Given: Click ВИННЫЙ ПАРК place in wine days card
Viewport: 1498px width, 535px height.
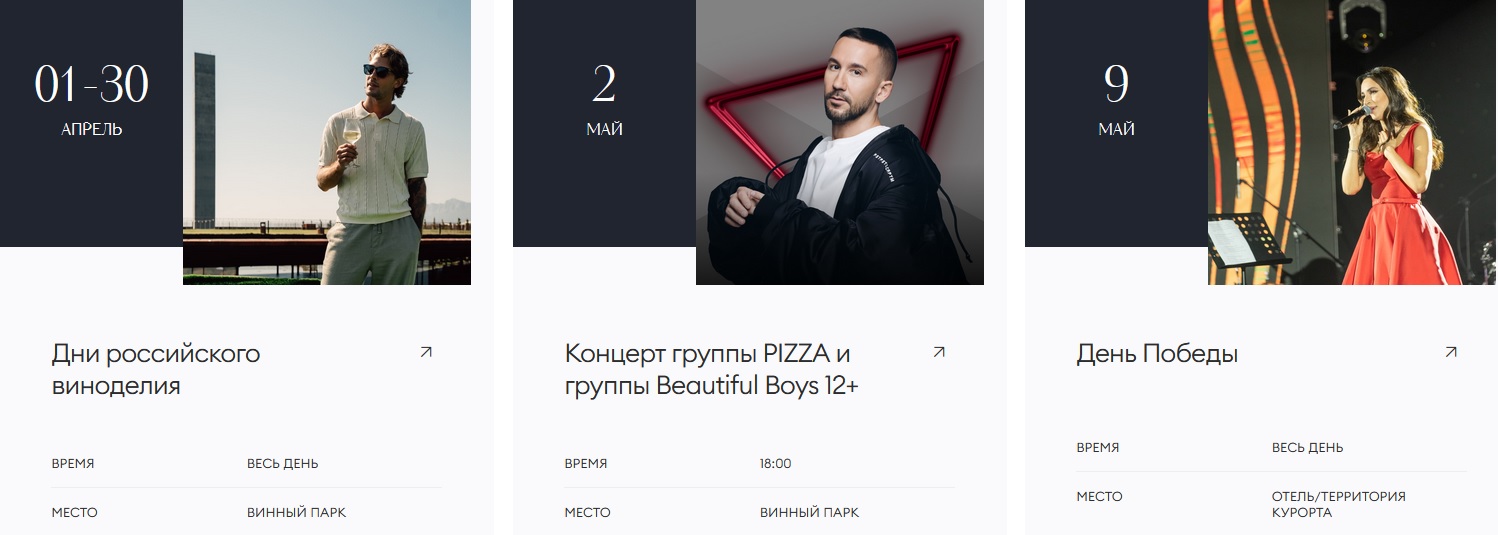Looking at the screenshot, I should pos(296,513).
